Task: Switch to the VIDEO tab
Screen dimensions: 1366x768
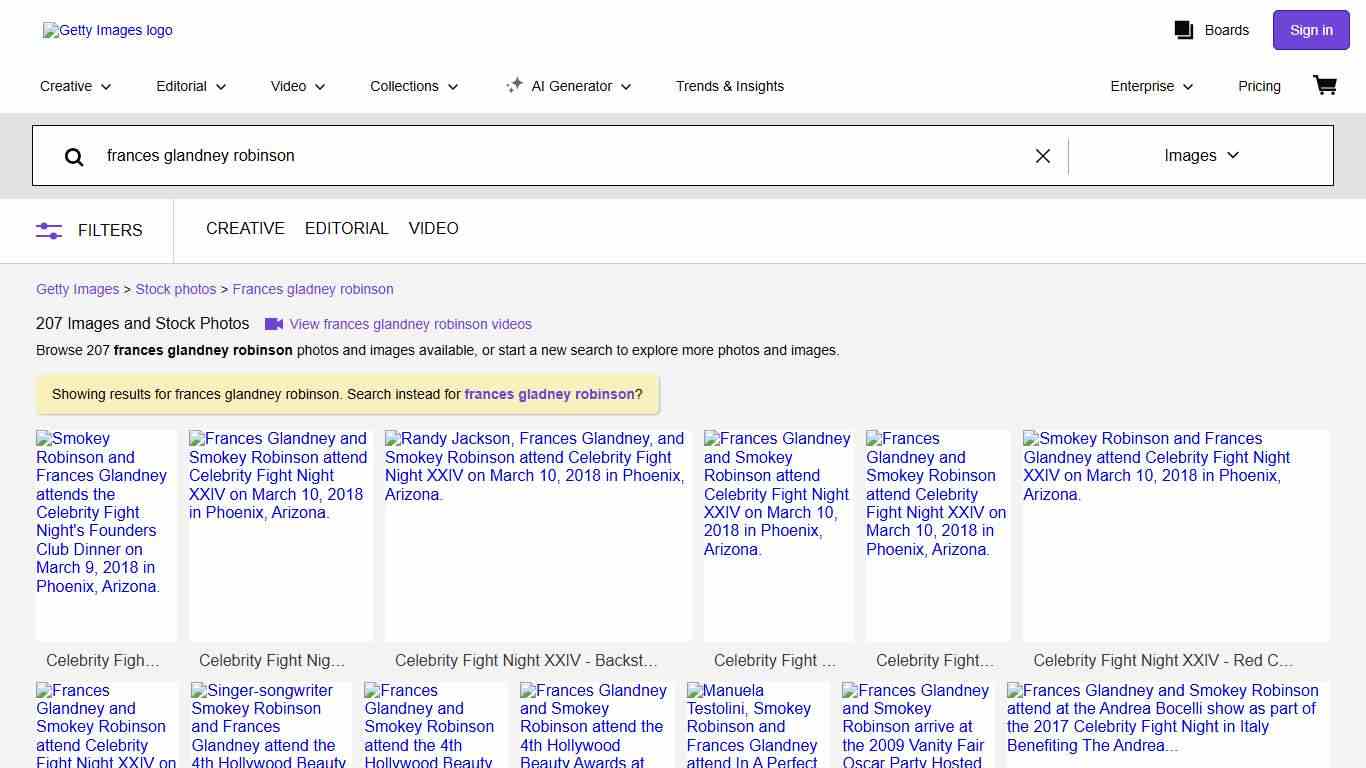Action: pyautogui.click(x=433, y=229)
